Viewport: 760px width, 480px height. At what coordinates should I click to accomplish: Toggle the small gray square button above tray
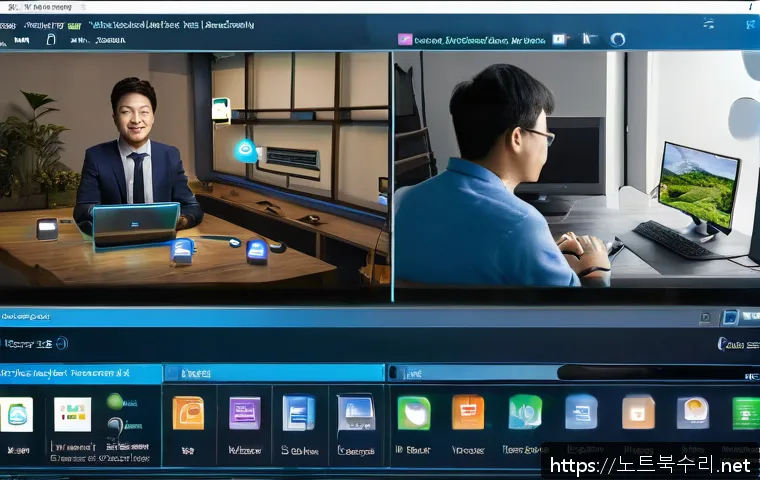(x=706, y=318)
